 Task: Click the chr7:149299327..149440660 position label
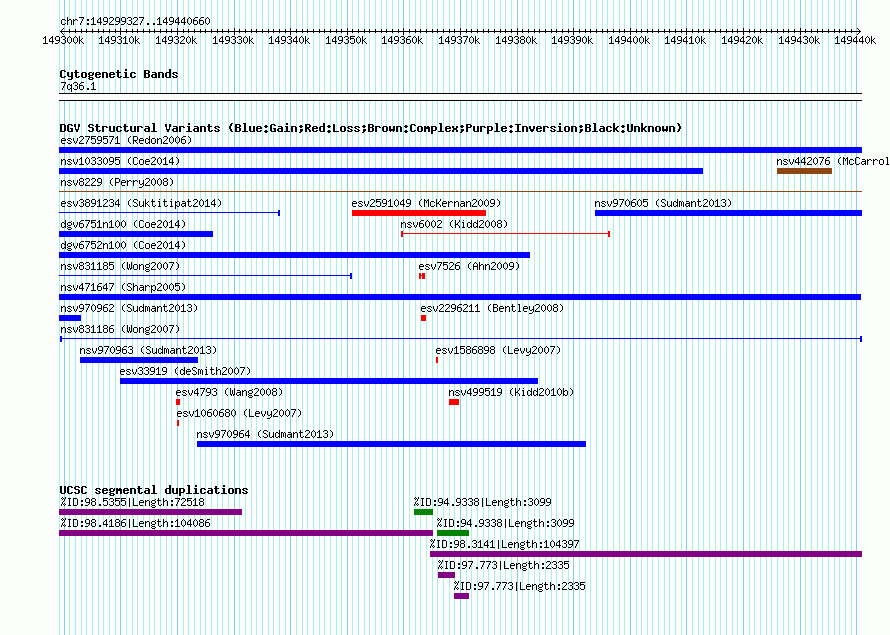pos(135,21)
